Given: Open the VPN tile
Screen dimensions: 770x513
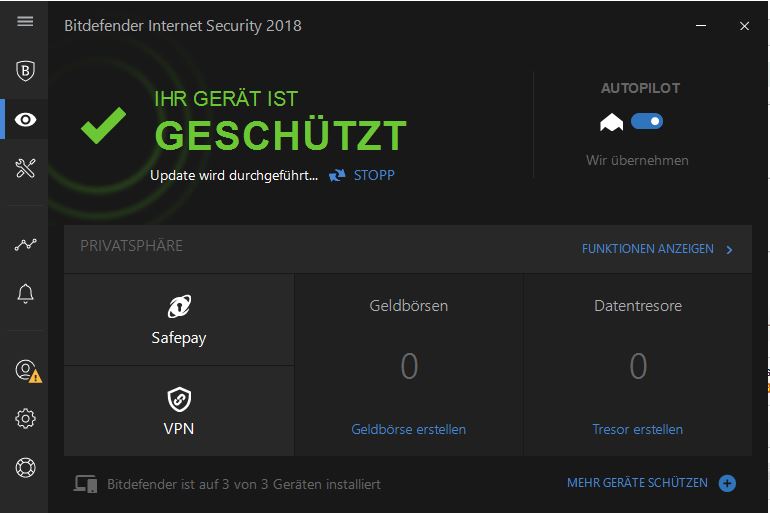Looking at the screenshot, I should (179, 411).
